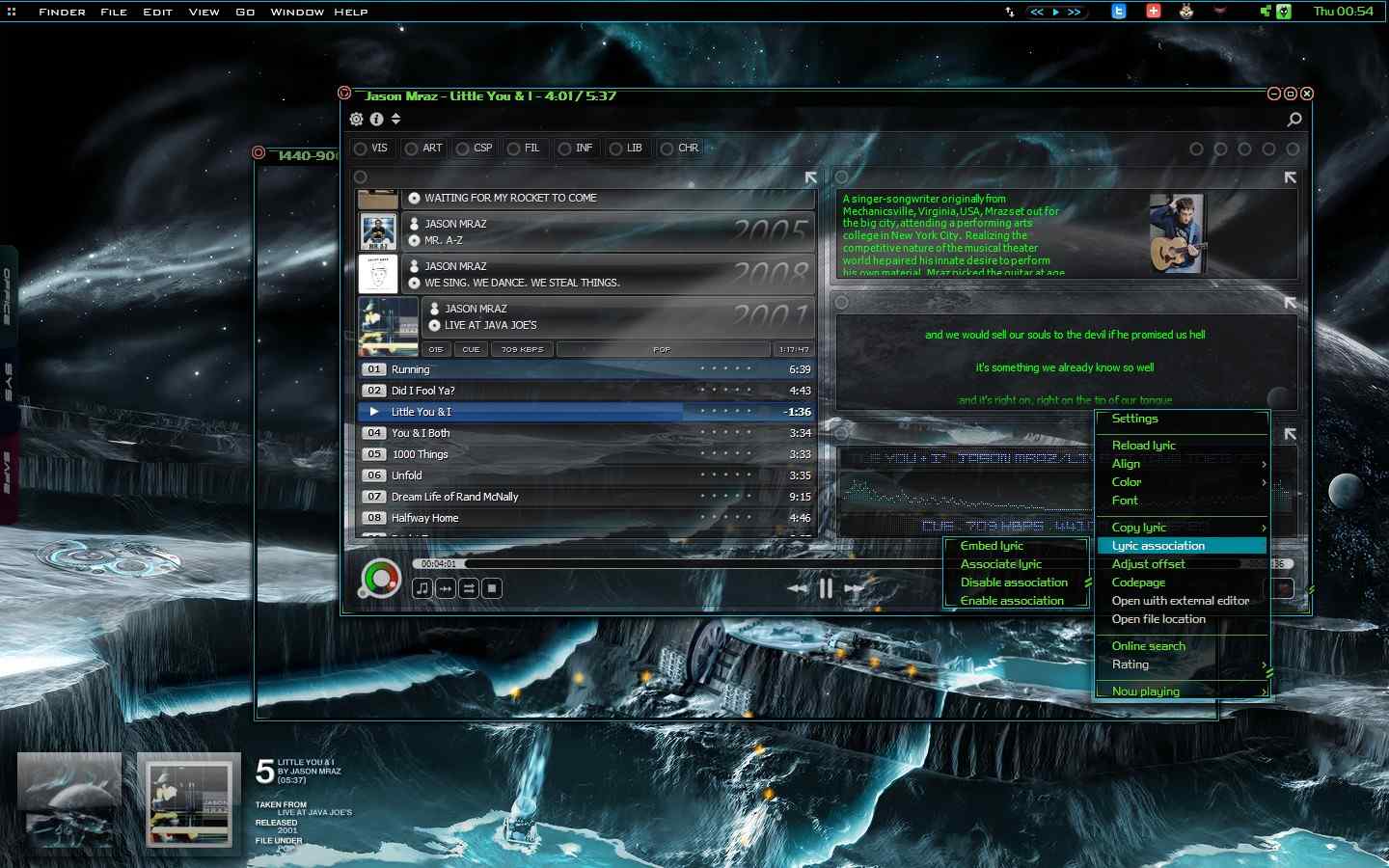Viewport: 1389px width, 868px height.
Task: Click Online search in the context menu
Action: pyautogui.click(x=1183, y=646)
